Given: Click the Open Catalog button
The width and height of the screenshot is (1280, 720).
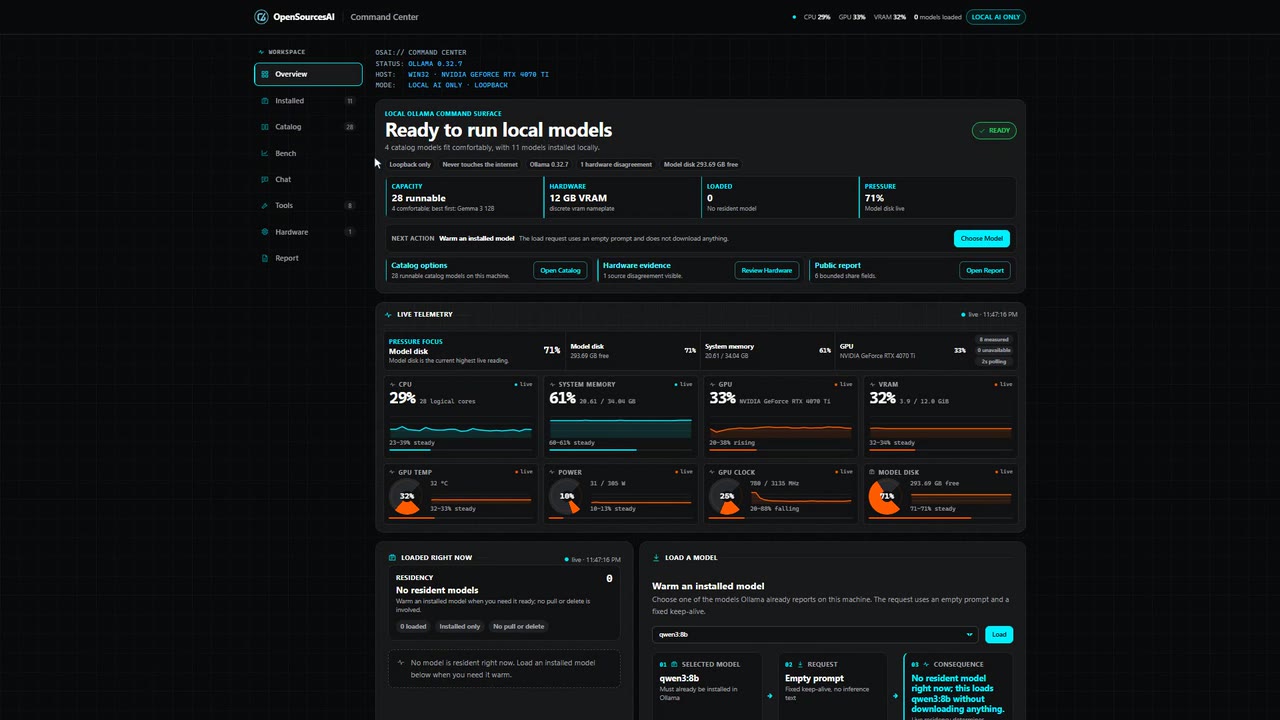Looking at the screenshot, I should point(561,270).
